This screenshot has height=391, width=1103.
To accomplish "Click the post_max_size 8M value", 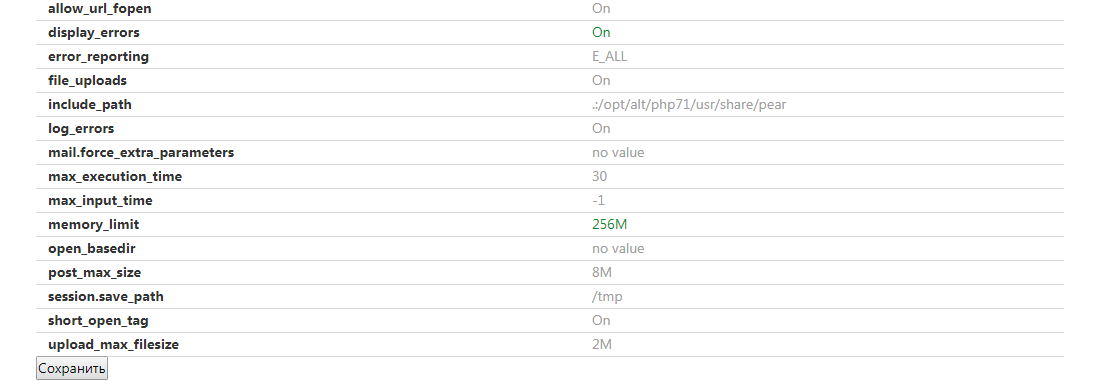I will (x=601, y=272).
